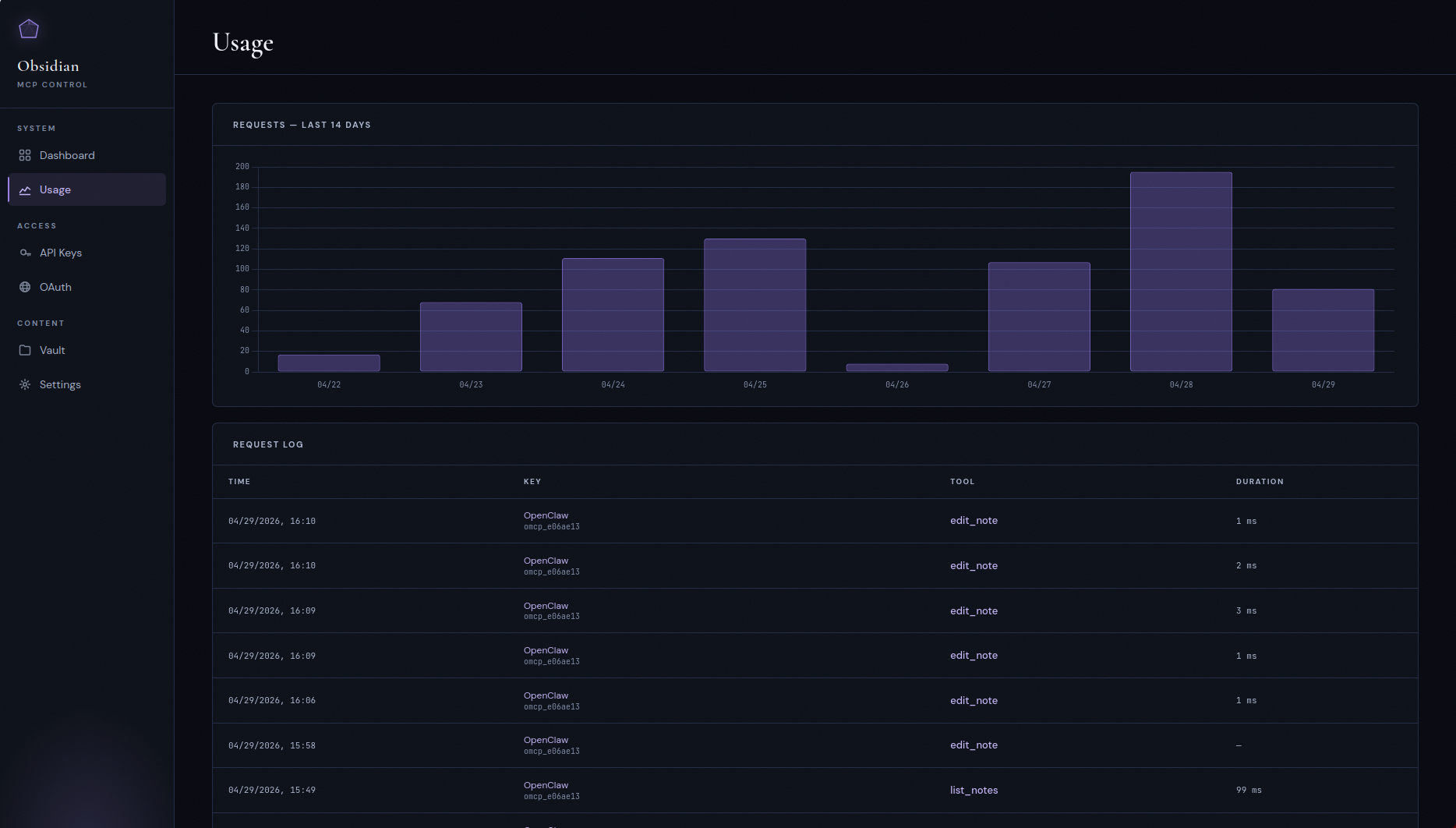The image size is (1456, 828).
Task: Click the "99 ms" duration cell
Action: (x=1249, y=791)
